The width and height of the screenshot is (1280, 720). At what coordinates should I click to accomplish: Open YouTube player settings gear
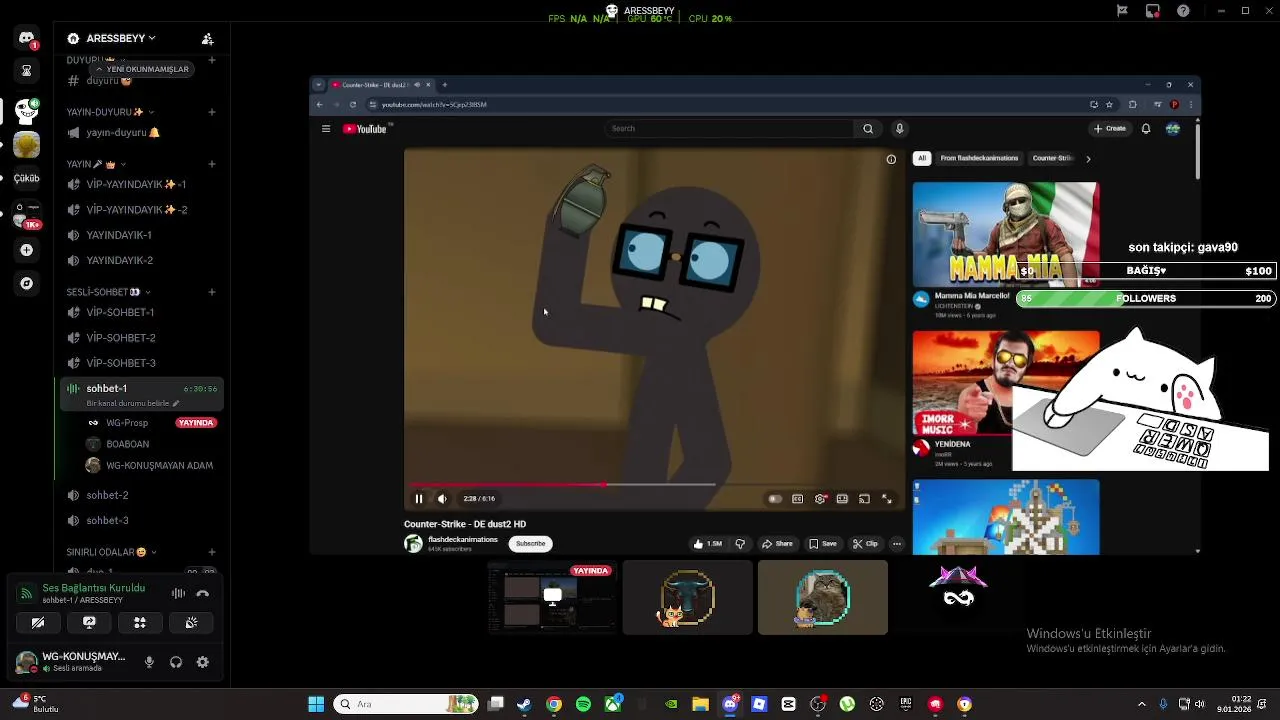[820, 499]
